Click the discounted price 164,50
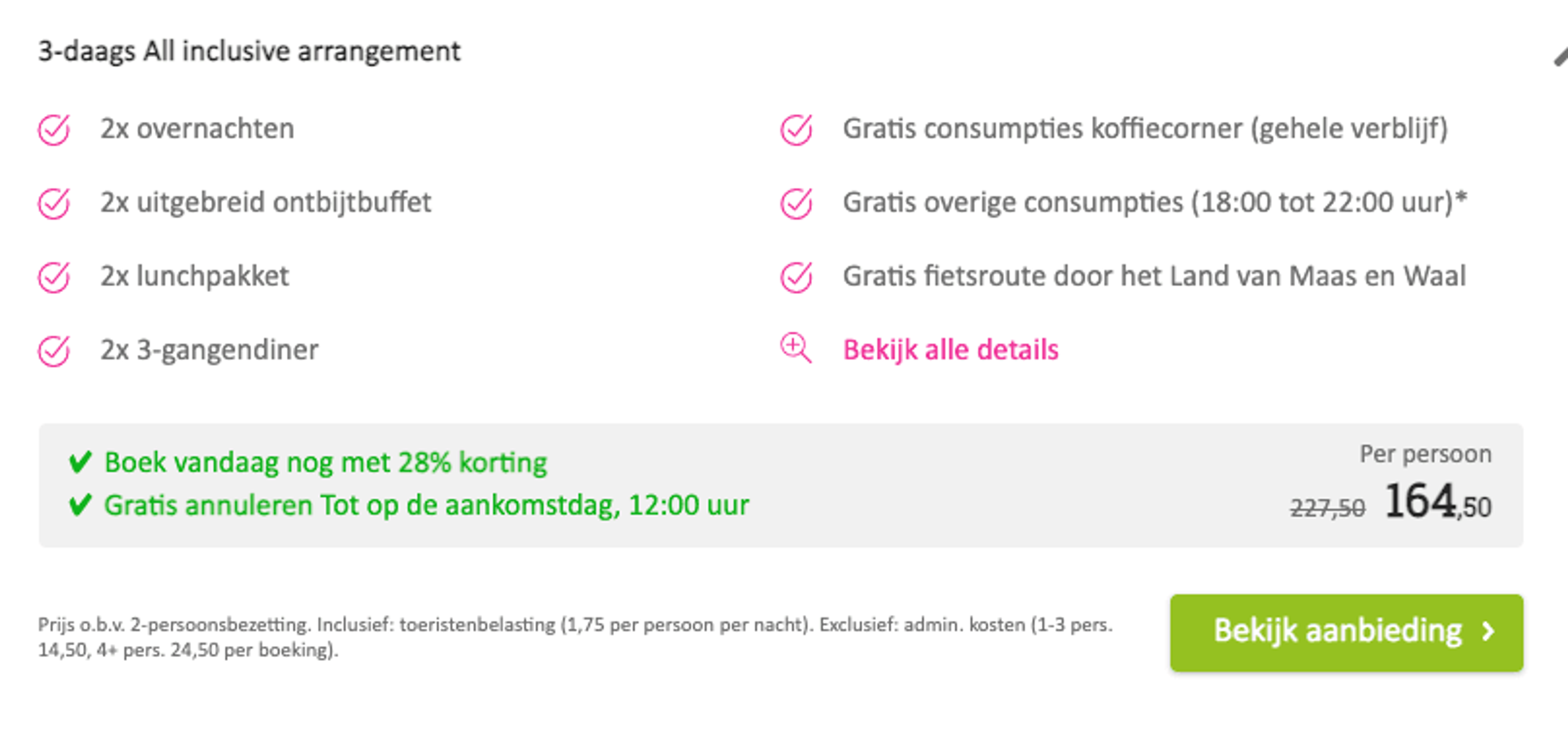This screenshot has height=732, width=1568. (x=1438, y=502)
